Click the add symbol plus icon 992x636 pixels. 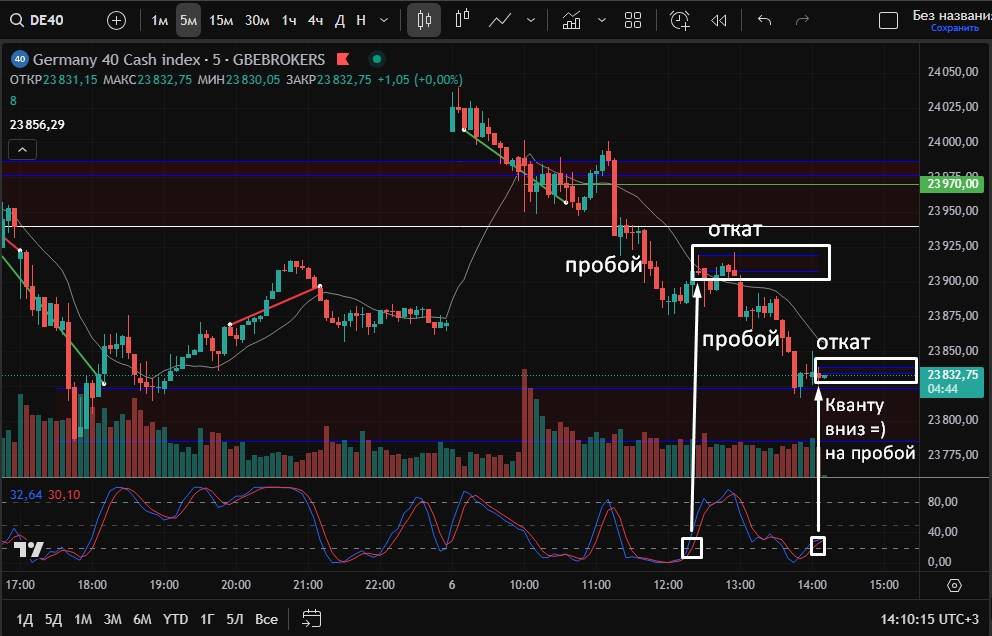pyautogui.click(x=116, y=20)
